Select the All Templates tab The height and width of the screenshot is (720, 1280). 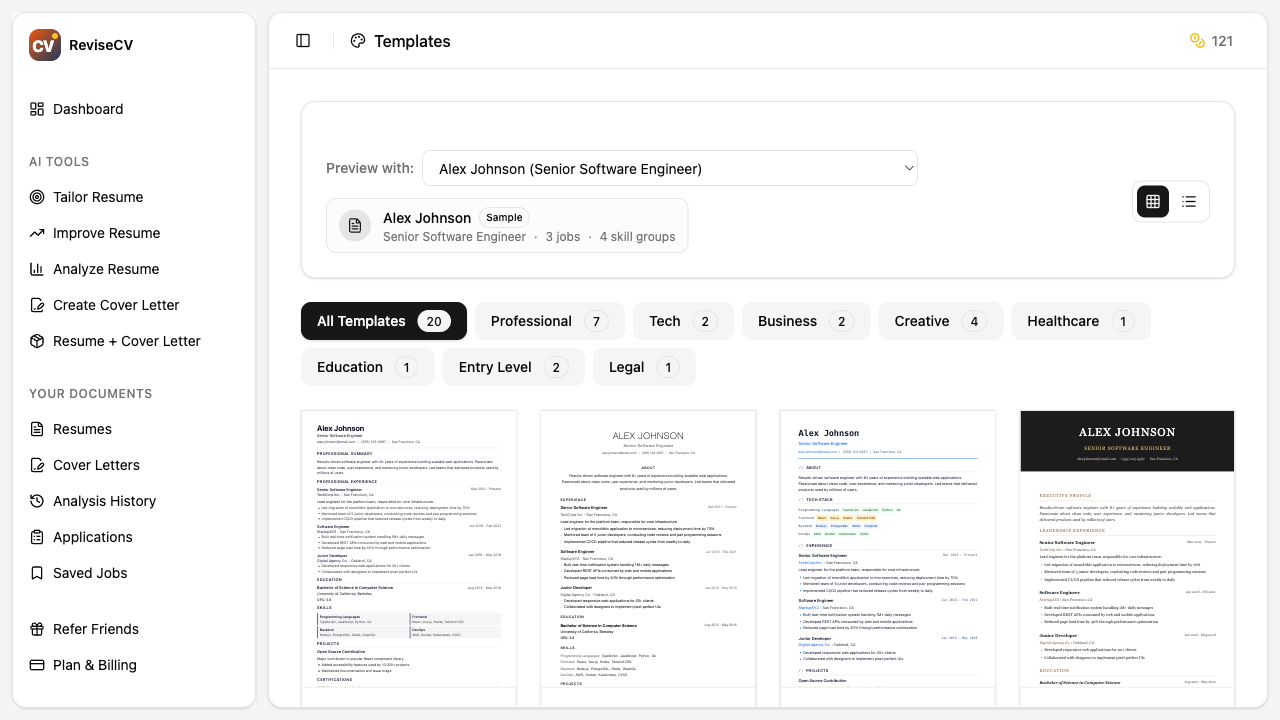(x=383, y=321)
